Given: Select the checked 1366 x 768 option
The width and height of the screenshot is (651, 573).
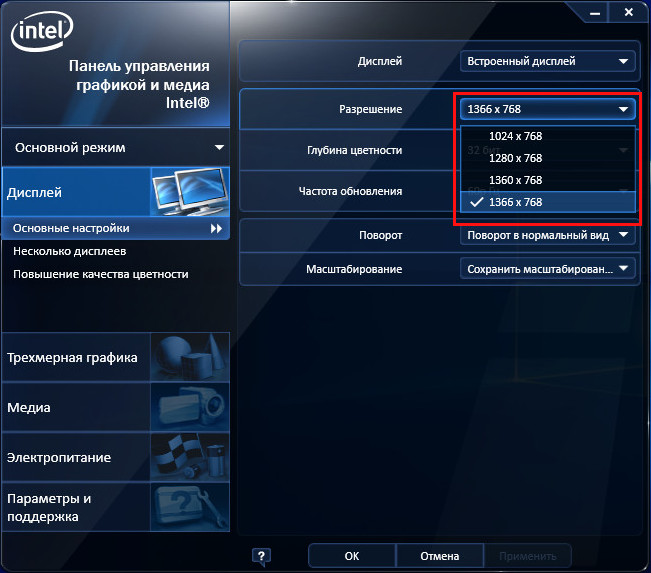Looking at the screenshot, I should [x=548, y=202].
